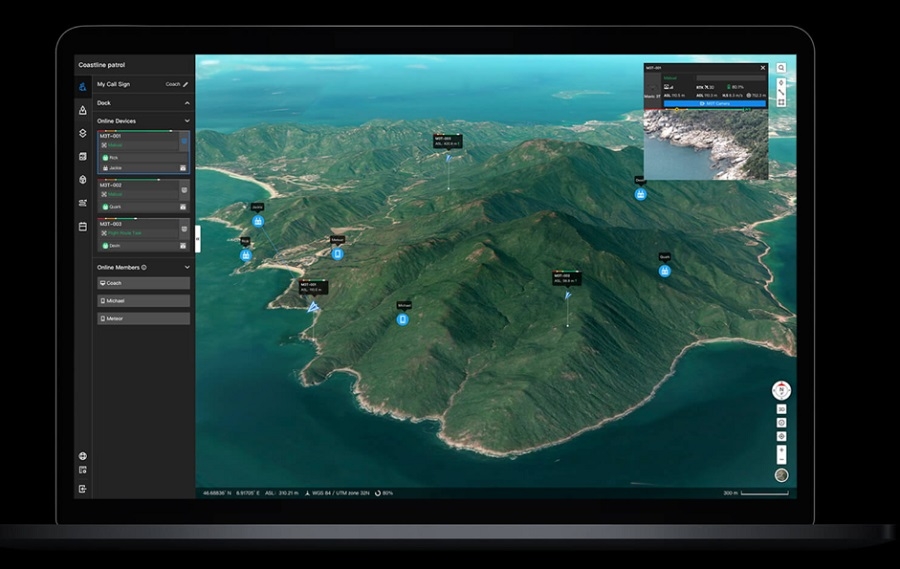This screenshot has width=900, height=569.
Task: Open the layers sidebar icon
Action: 83,133
